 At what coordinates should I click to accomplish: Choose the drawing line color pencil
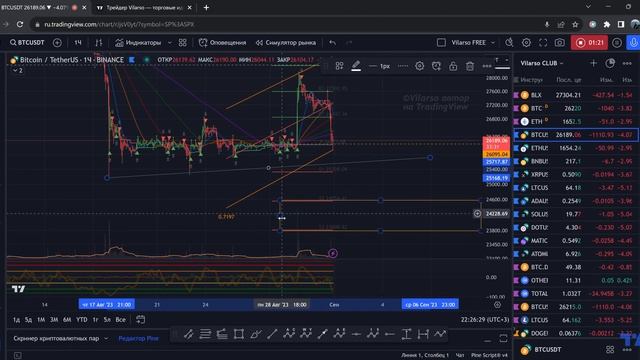[356, 66]
